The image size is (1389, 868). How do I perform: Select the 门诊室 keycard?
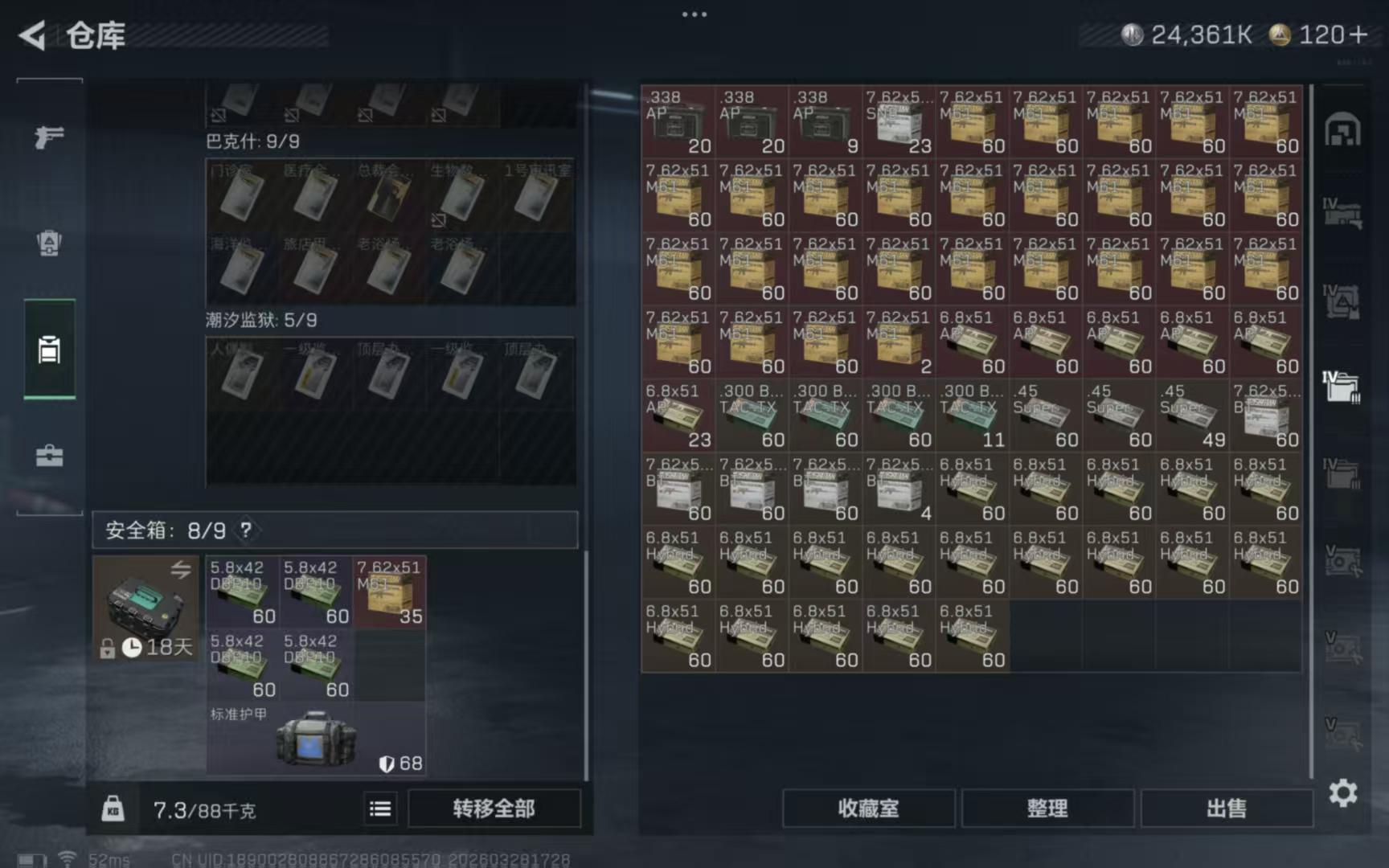click(x=242, y=195)
